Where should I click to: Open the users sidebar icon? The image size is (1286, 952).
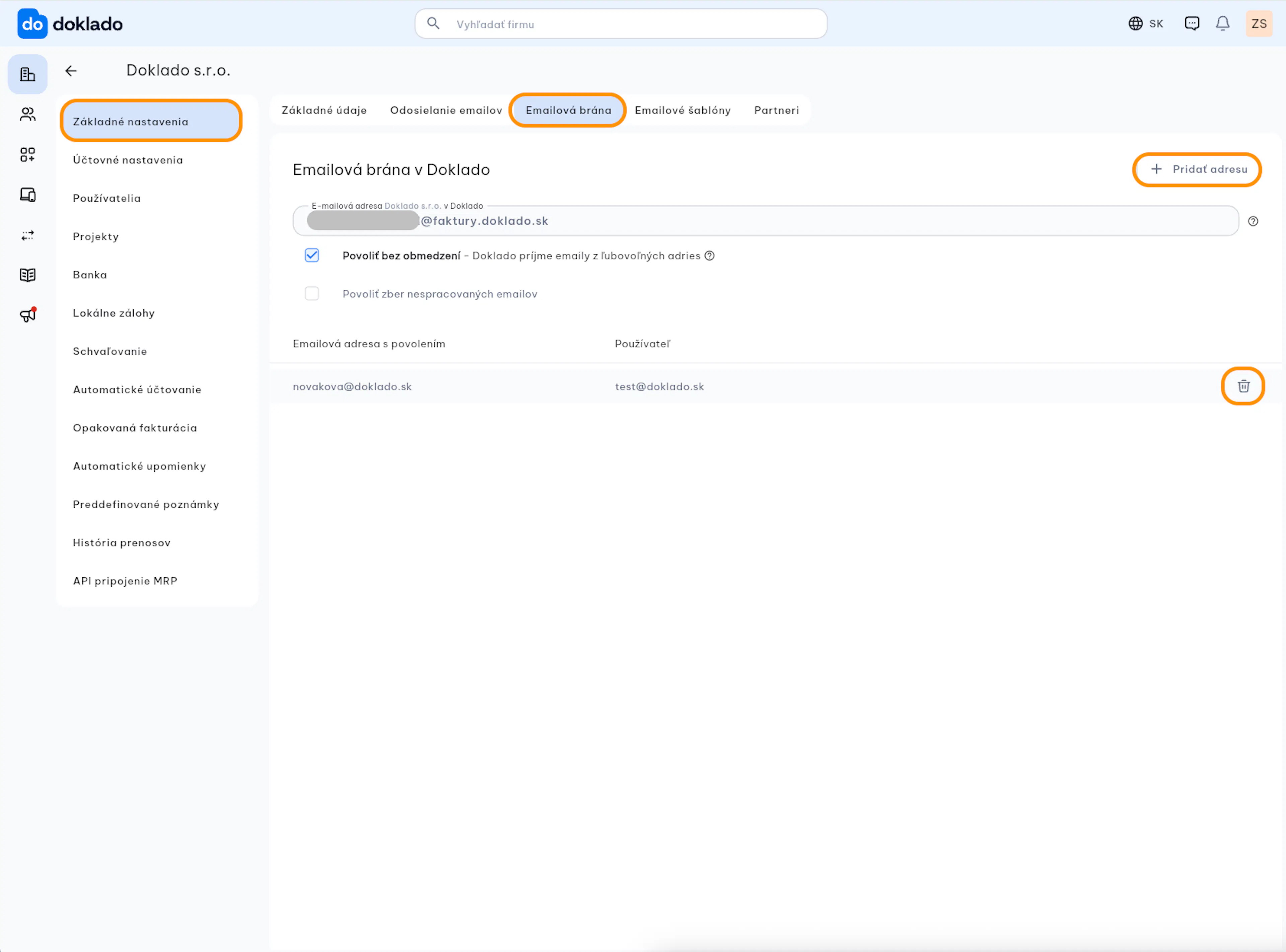28,114
